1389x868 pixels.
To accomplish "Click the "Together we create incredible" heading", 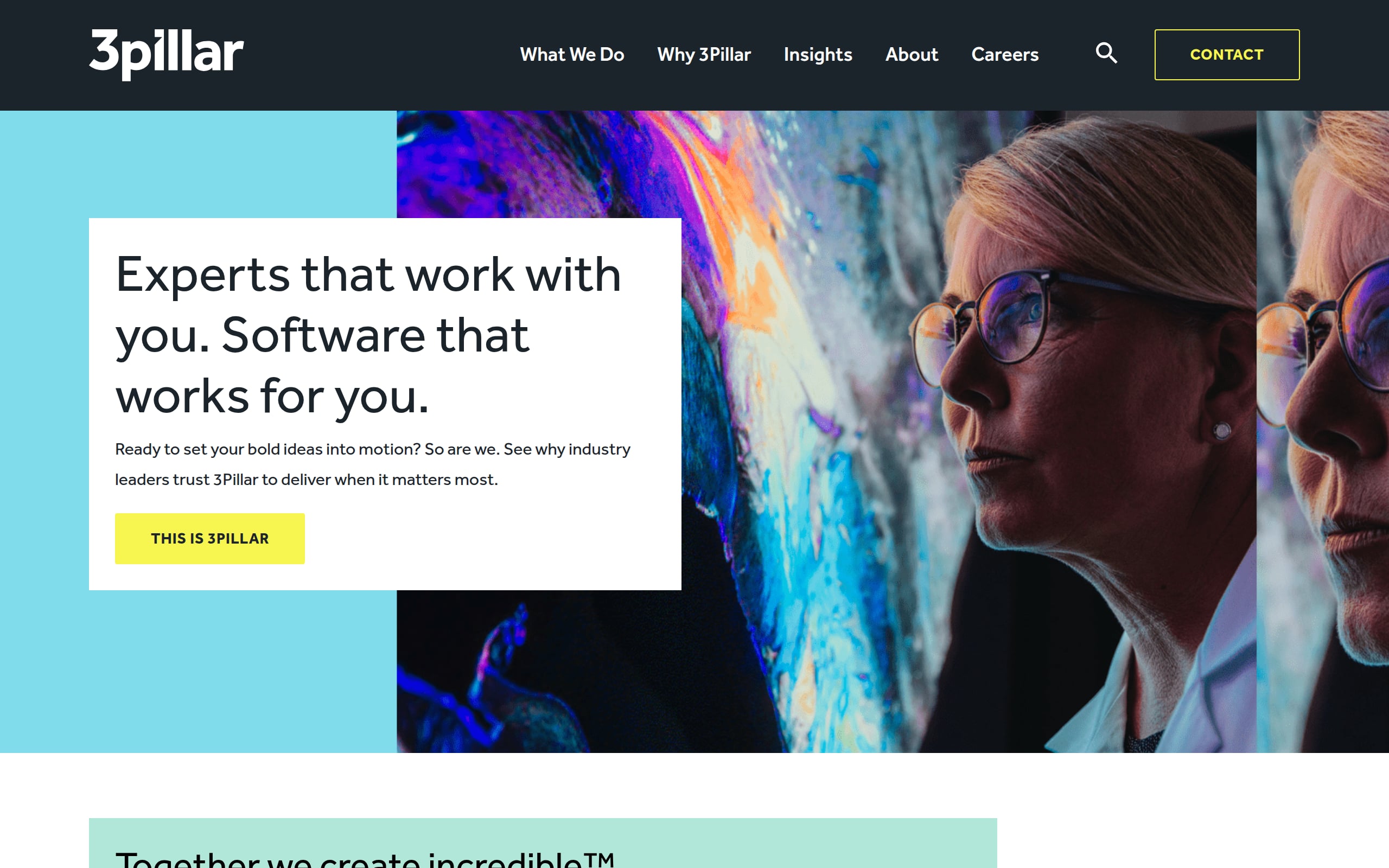I will click(365, 859).
